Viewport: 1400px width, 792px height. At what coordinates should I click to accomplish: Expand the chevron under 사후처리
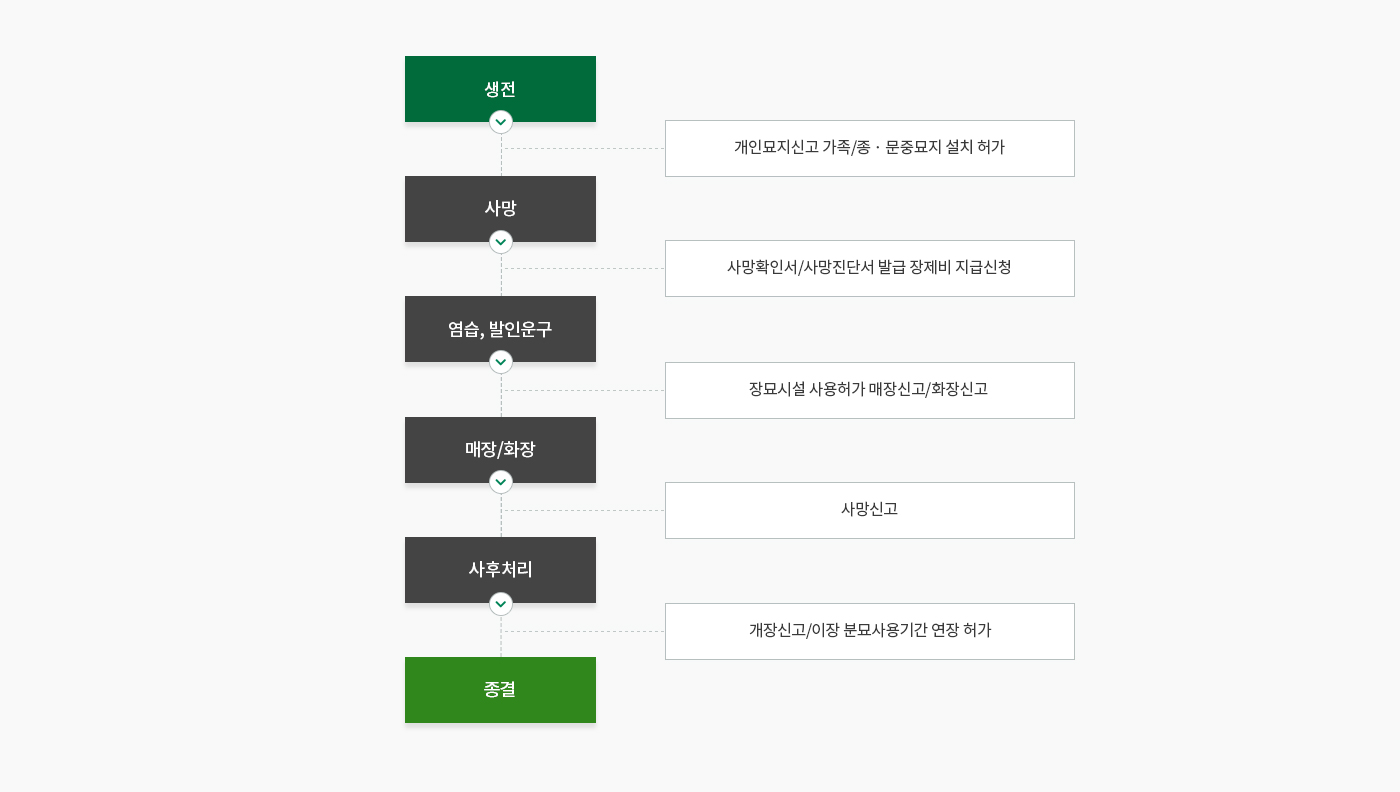point(501,604)
